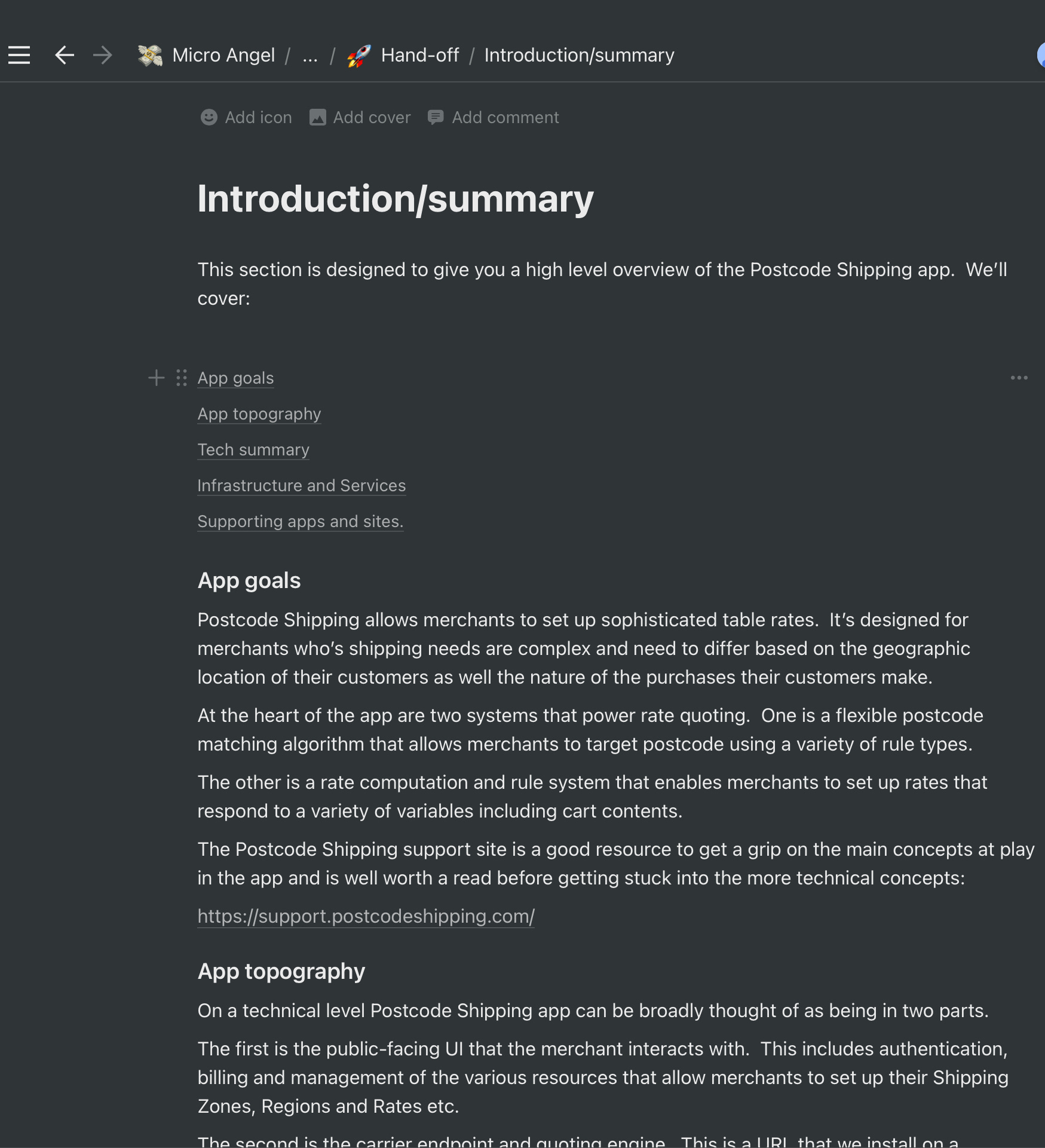Click the six-dot drag handle
Viewport: 1045px width, 1148px height.
(x=182, y=378)
